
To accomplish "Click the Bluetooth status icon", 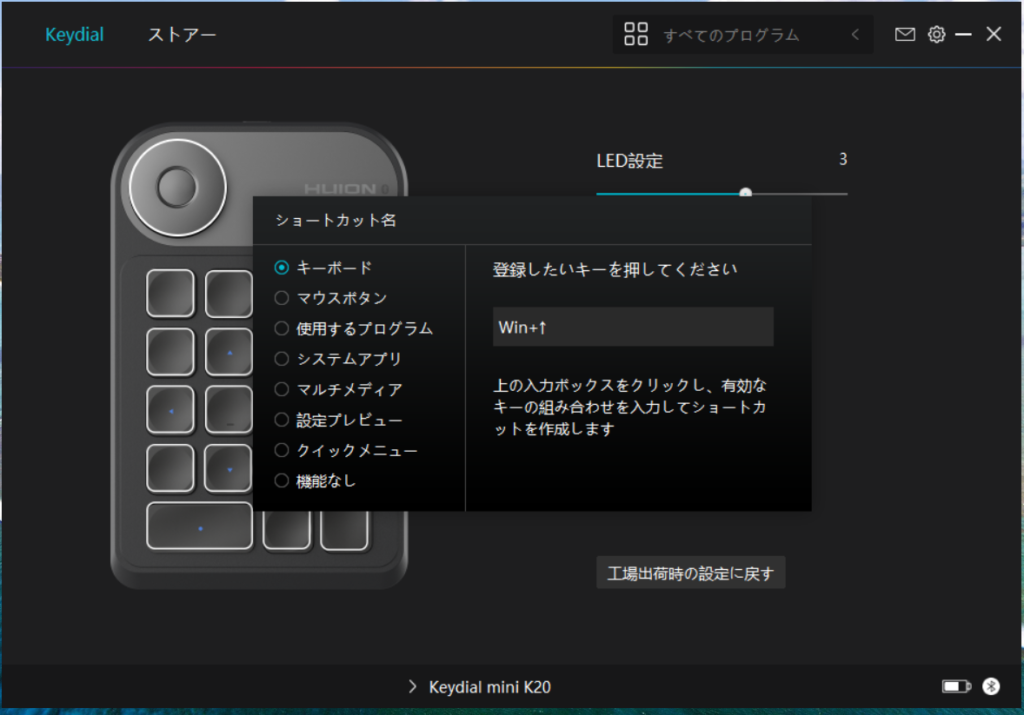I will [990, 686].
